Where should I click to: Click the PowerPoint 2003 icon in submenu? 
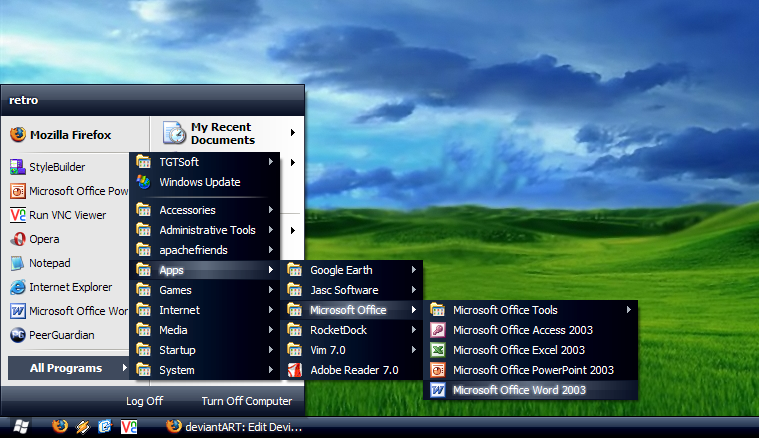438,370
